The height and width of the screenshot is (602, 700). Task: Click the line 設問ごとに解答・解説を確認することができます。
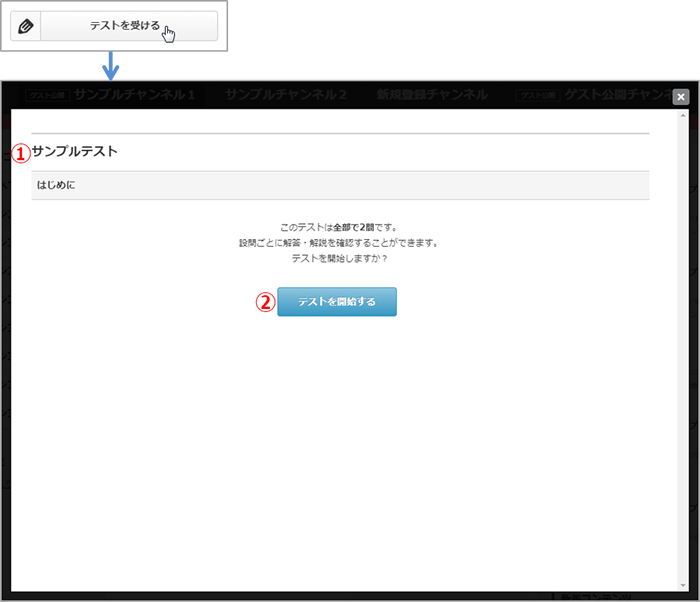tap(338, 243)
